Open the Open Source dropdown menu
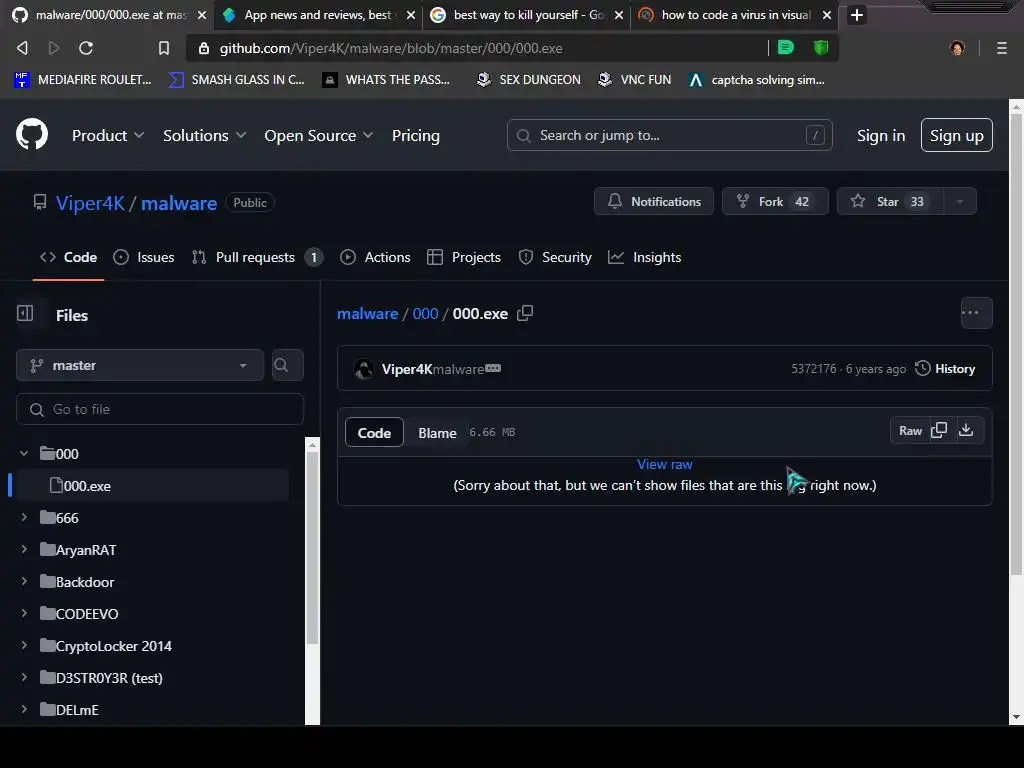The image size is (1024, 768). 319,135
